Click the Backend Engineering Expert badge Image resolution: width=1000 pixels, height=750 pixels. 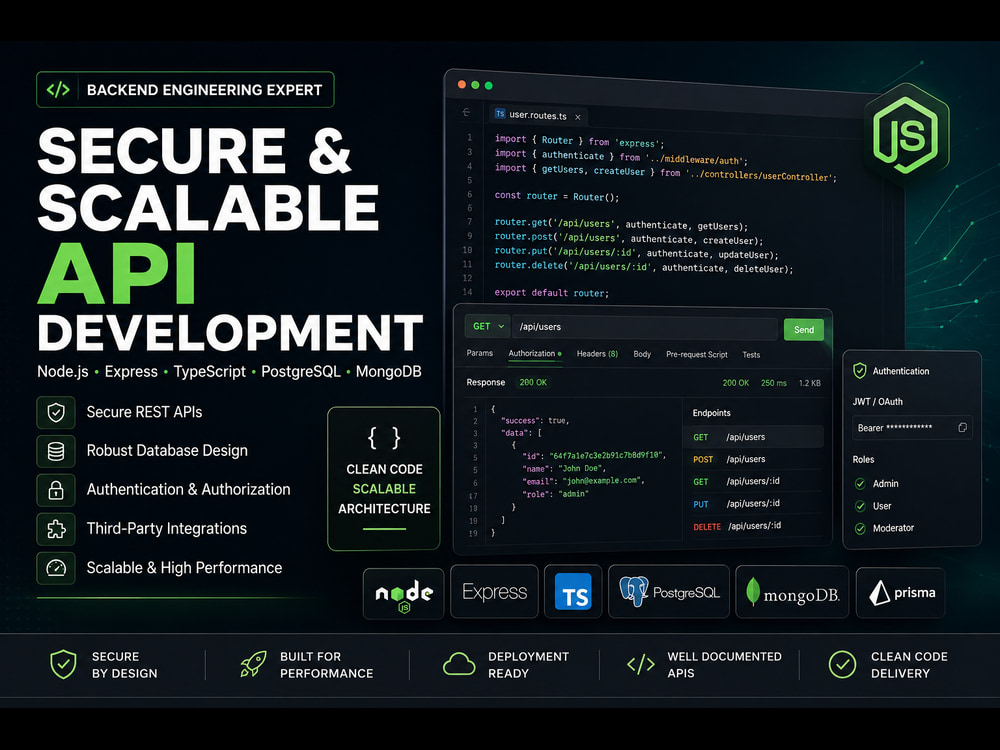click(x=186, y=89)
